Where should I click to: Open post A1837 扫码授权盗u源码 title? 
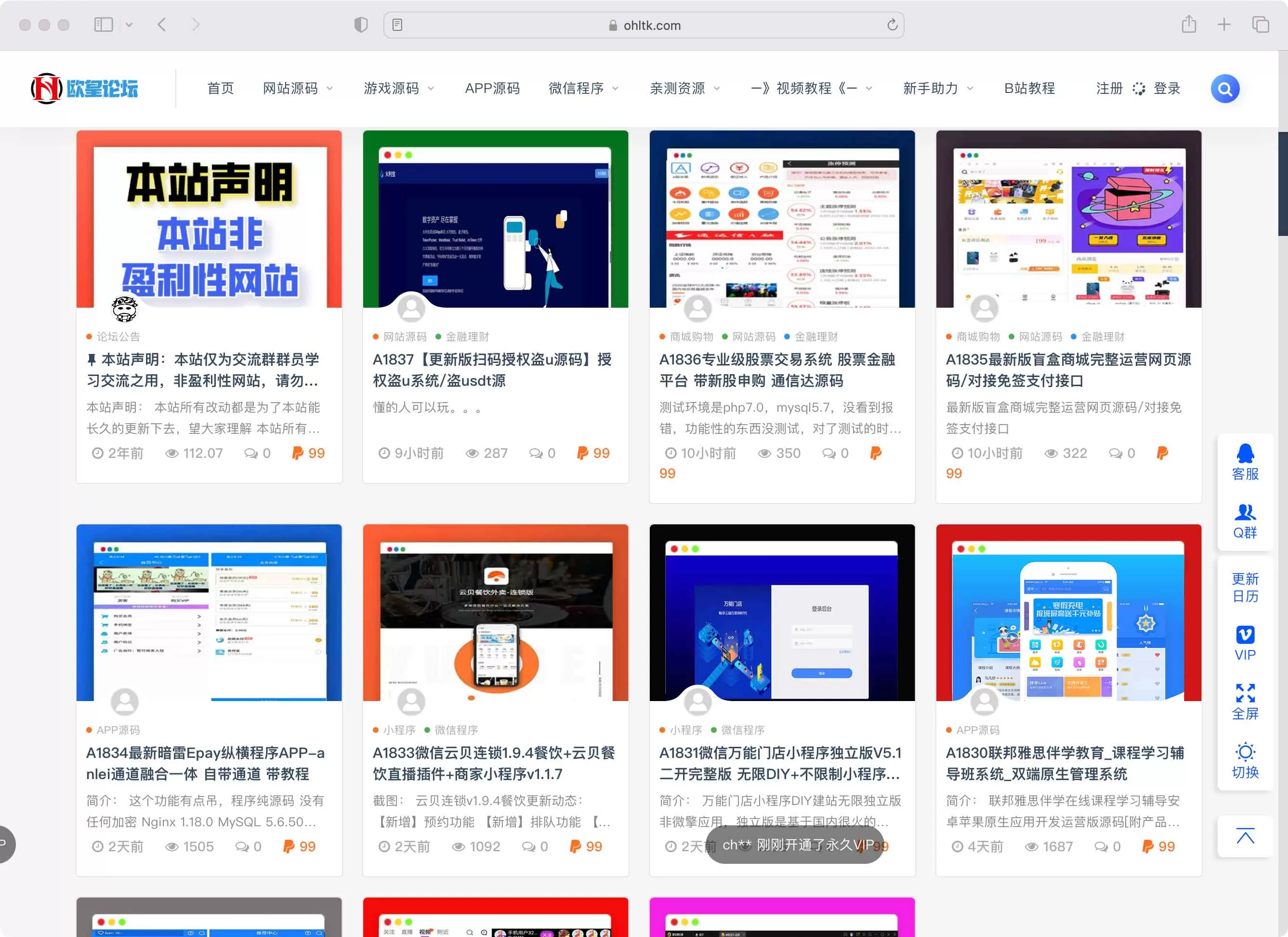click(492, 370)
